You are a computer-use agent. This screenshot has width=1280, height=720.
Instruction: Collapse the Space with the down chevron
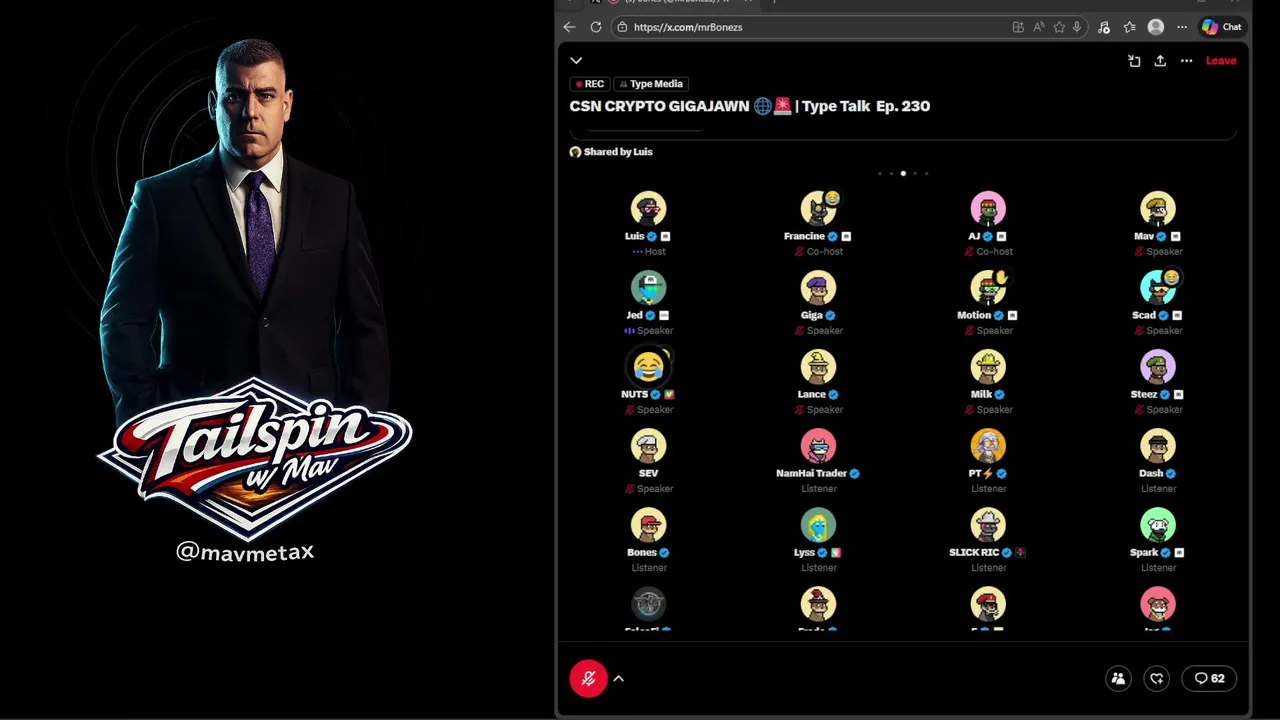click(576, 61)
